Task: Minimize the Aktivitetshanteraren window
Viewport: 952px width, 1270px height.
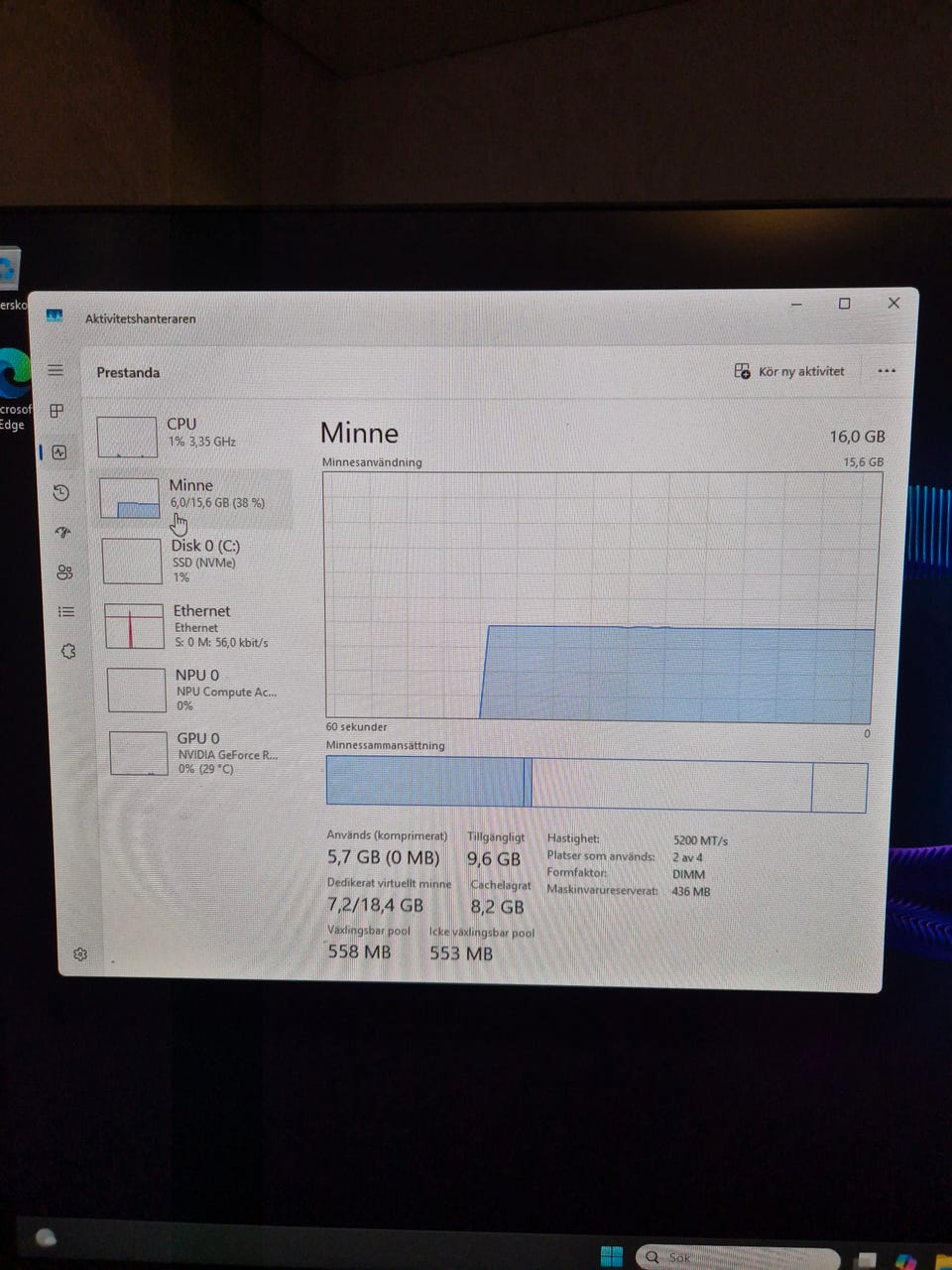Action: (x=796, y=304)
